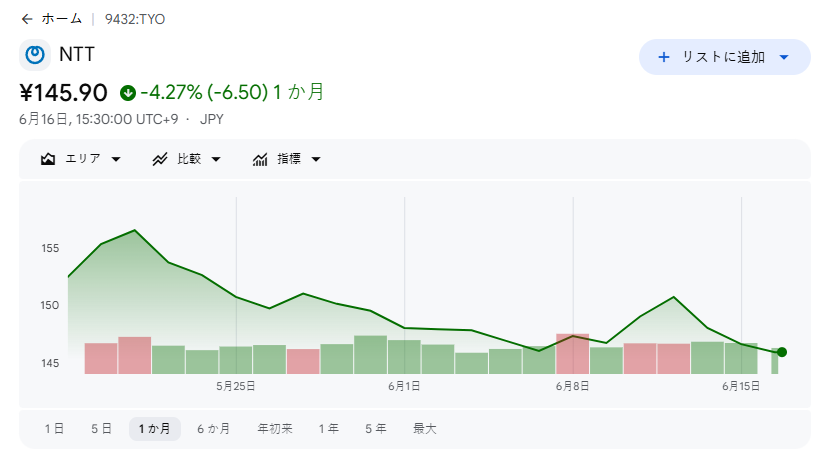
Task: Click the 5月25日 axis label
Action: (x=236, y=386)
